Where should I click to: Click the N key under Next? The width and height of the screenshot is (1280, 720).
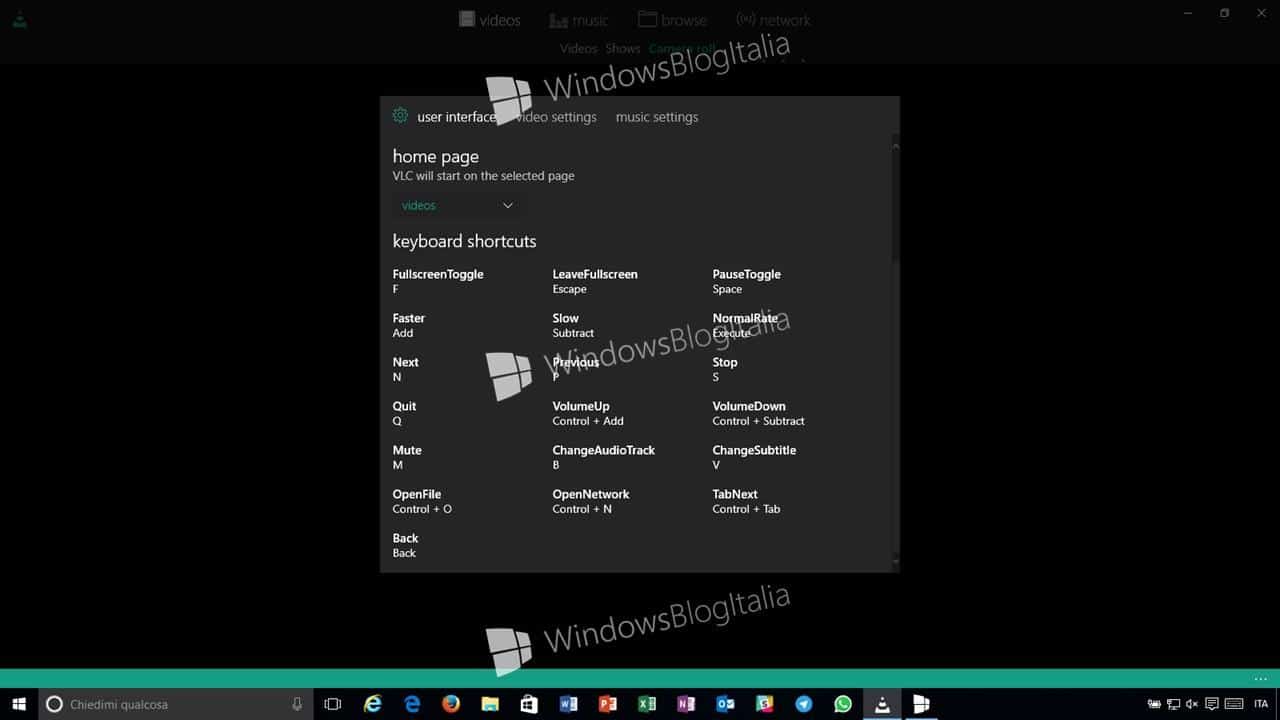pos(397,377)
